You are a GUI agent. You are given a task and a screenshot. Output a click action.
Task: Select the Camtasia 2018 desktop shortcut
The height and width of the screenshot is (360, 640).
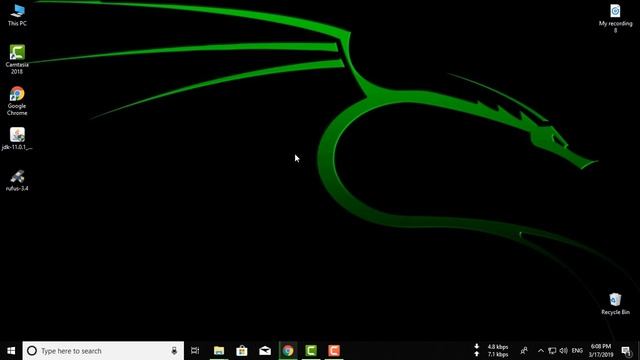click(17, 59)
